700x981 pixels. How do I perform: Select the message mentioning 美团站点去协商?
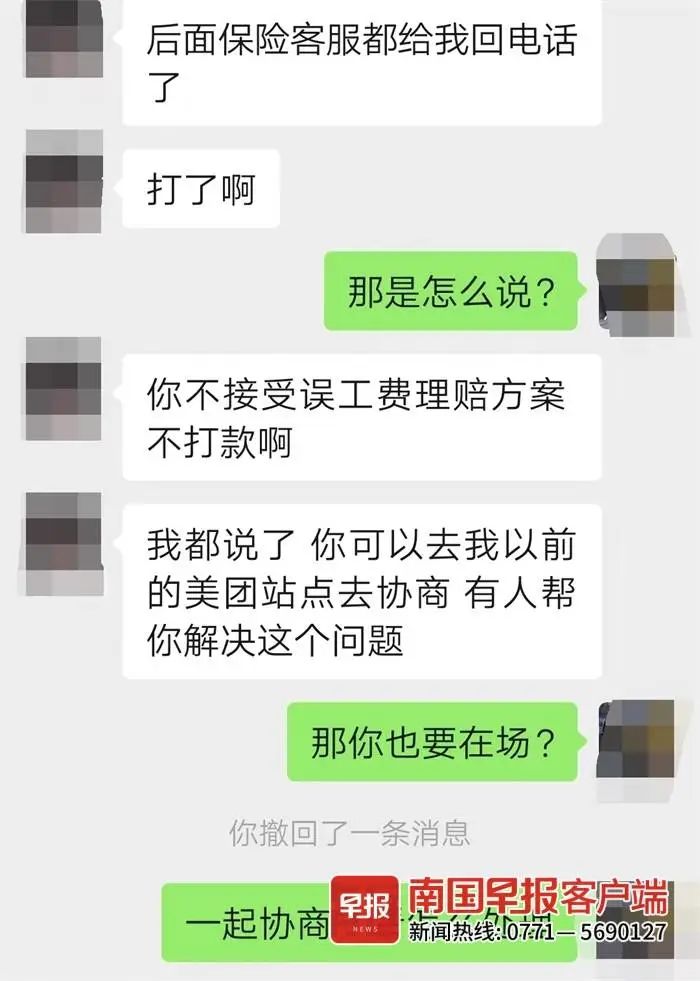tap(362, 591)
